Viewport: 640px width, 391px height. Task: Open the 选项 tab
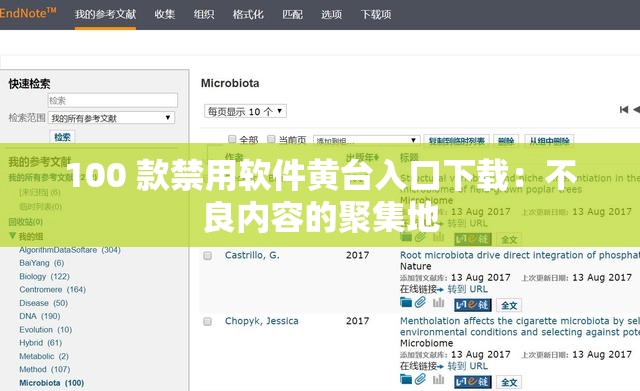coord(331,14)
